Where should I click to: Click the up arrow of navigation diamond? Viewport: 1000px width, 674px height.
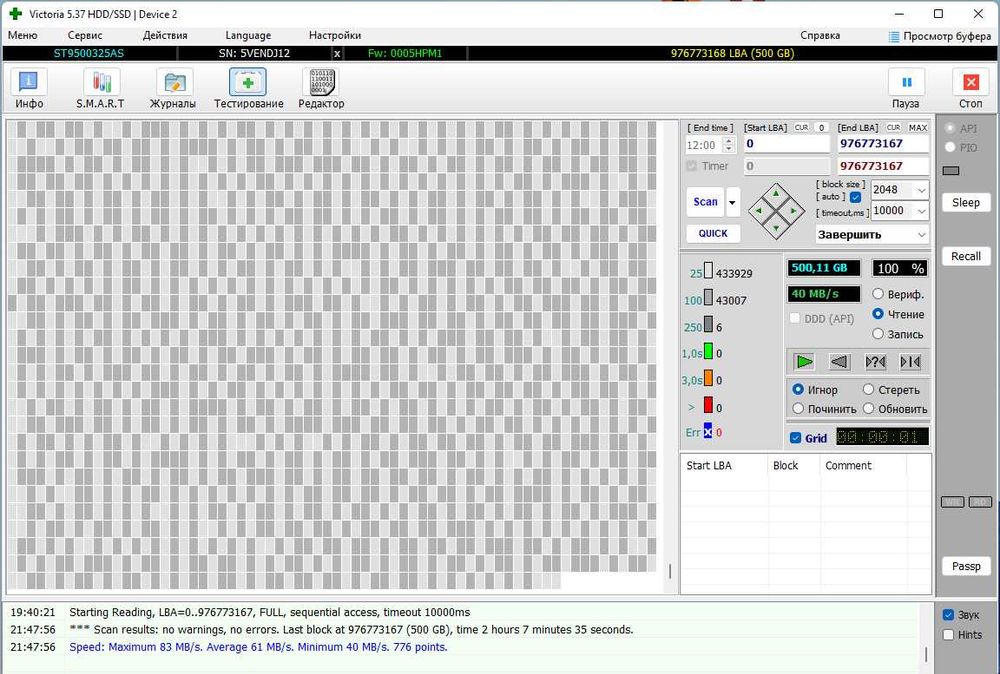pyautogui.click(x=776, y=193)
